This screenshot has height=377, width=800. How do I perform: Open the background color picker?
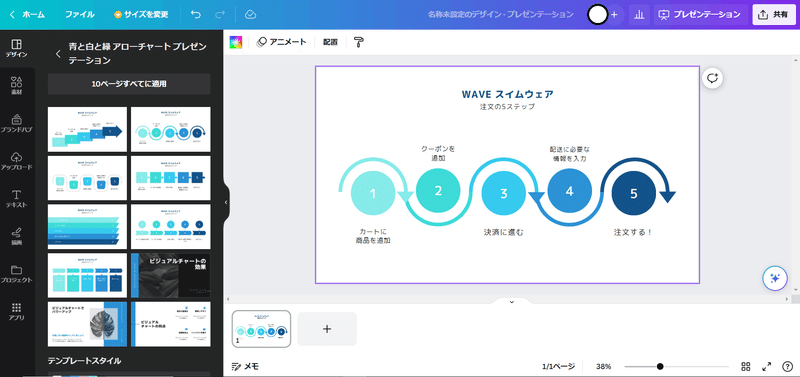(x=236, y=42)
